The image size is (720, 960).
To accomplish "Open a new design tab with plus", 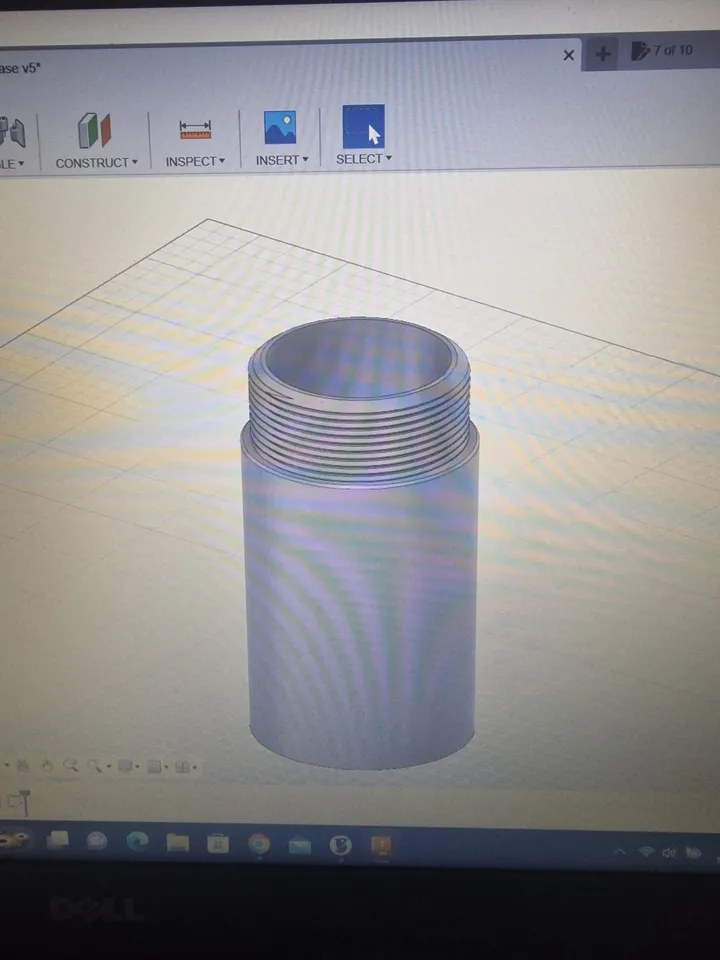I will click(603, 54).
